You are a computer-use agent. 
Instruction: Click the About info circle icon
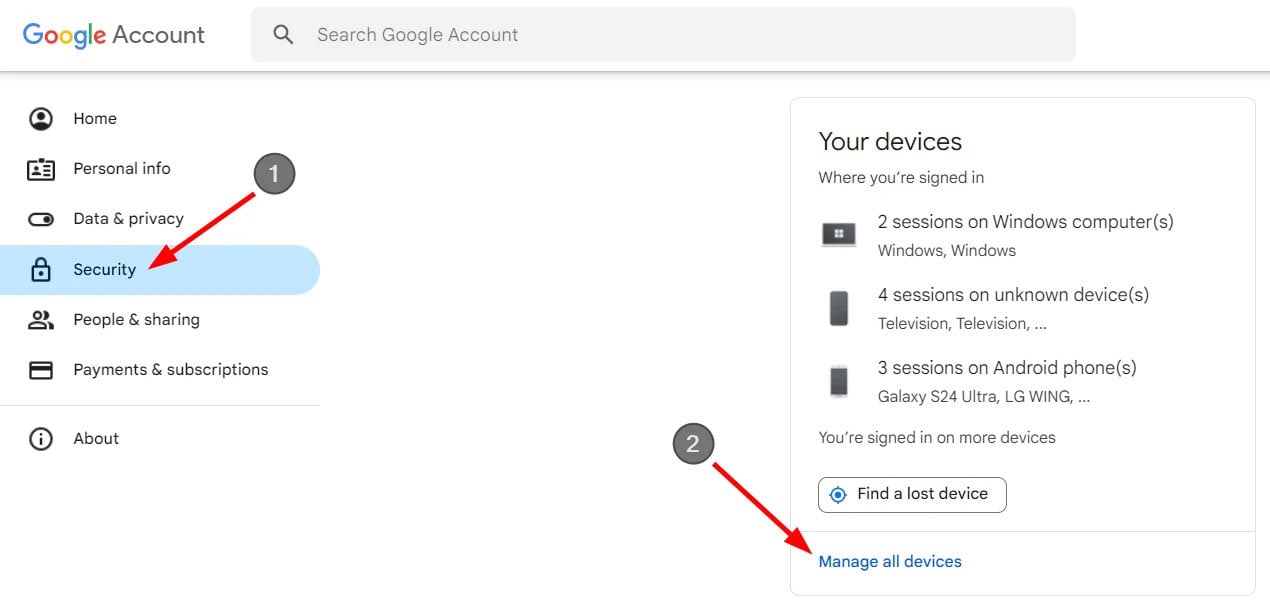click(41, 439)
